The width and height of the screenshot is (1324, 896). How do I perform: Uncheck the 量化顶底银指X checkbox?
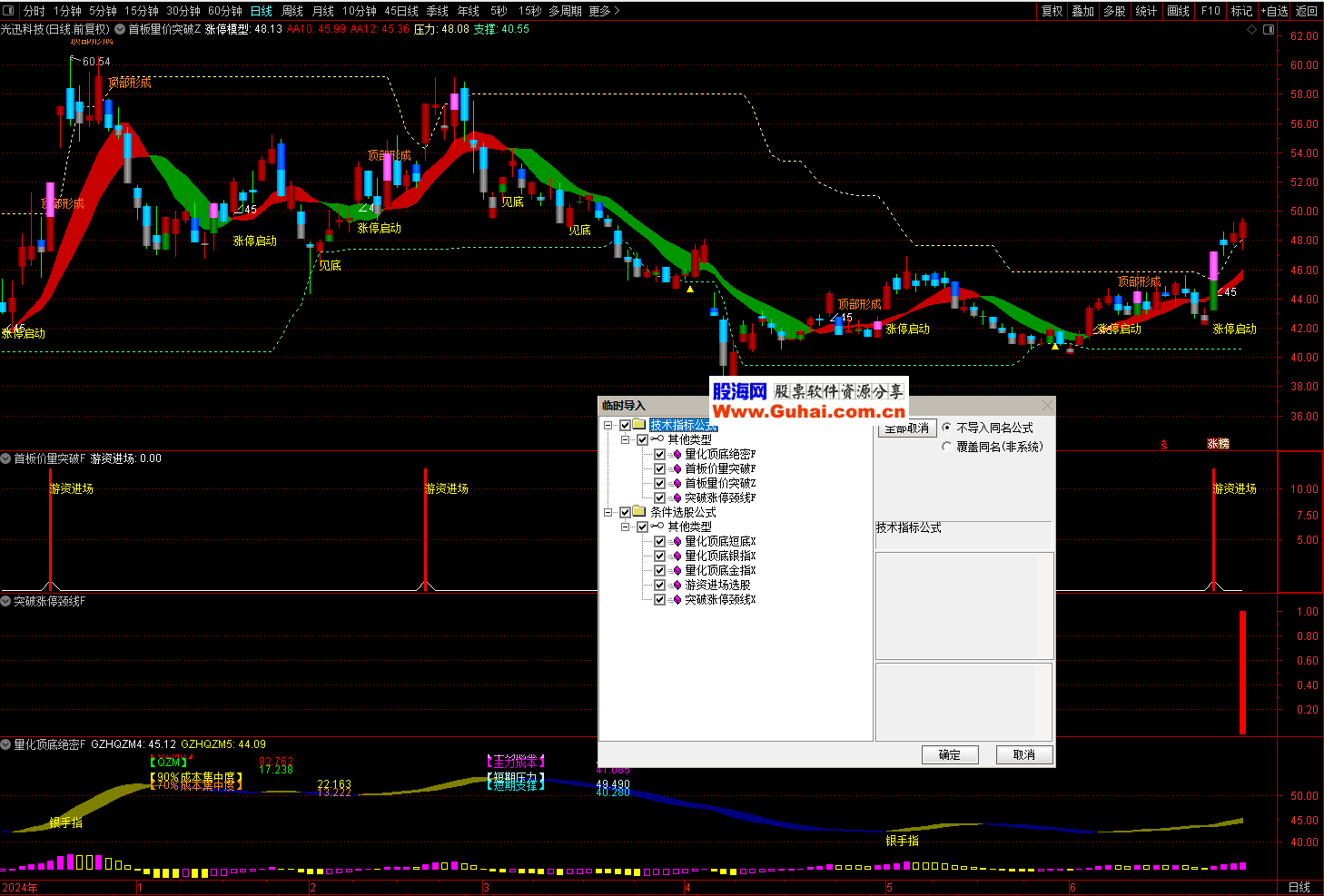click(659, 556)
